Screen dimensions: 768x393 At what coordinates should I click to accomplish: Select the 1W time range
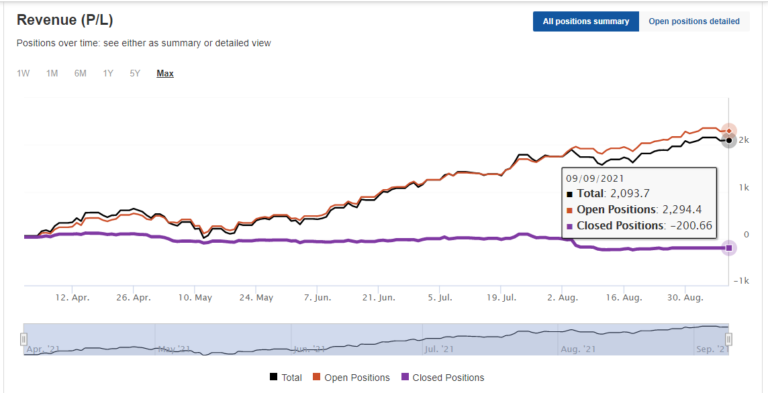23,74
